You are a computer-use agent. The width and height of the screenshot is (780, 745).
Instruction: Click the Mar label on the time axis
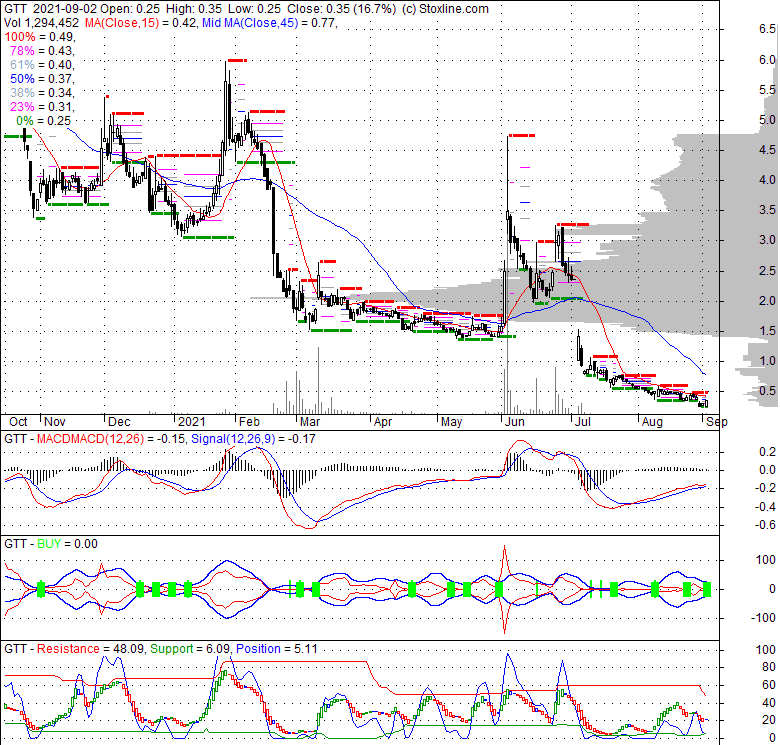click(310, 422)
